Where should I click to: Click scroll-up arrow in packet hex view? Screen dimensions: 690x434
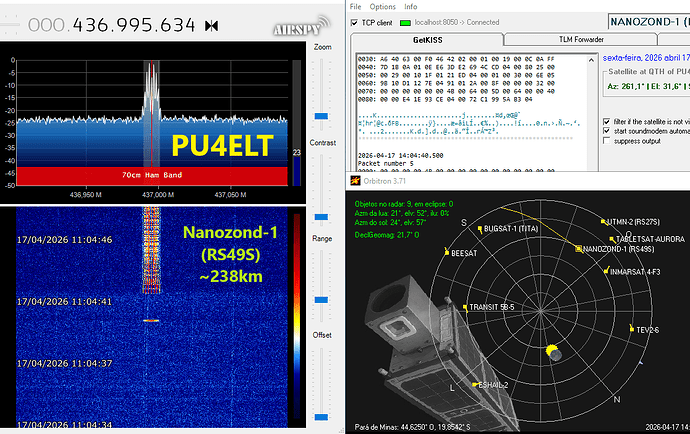point(591,60)
